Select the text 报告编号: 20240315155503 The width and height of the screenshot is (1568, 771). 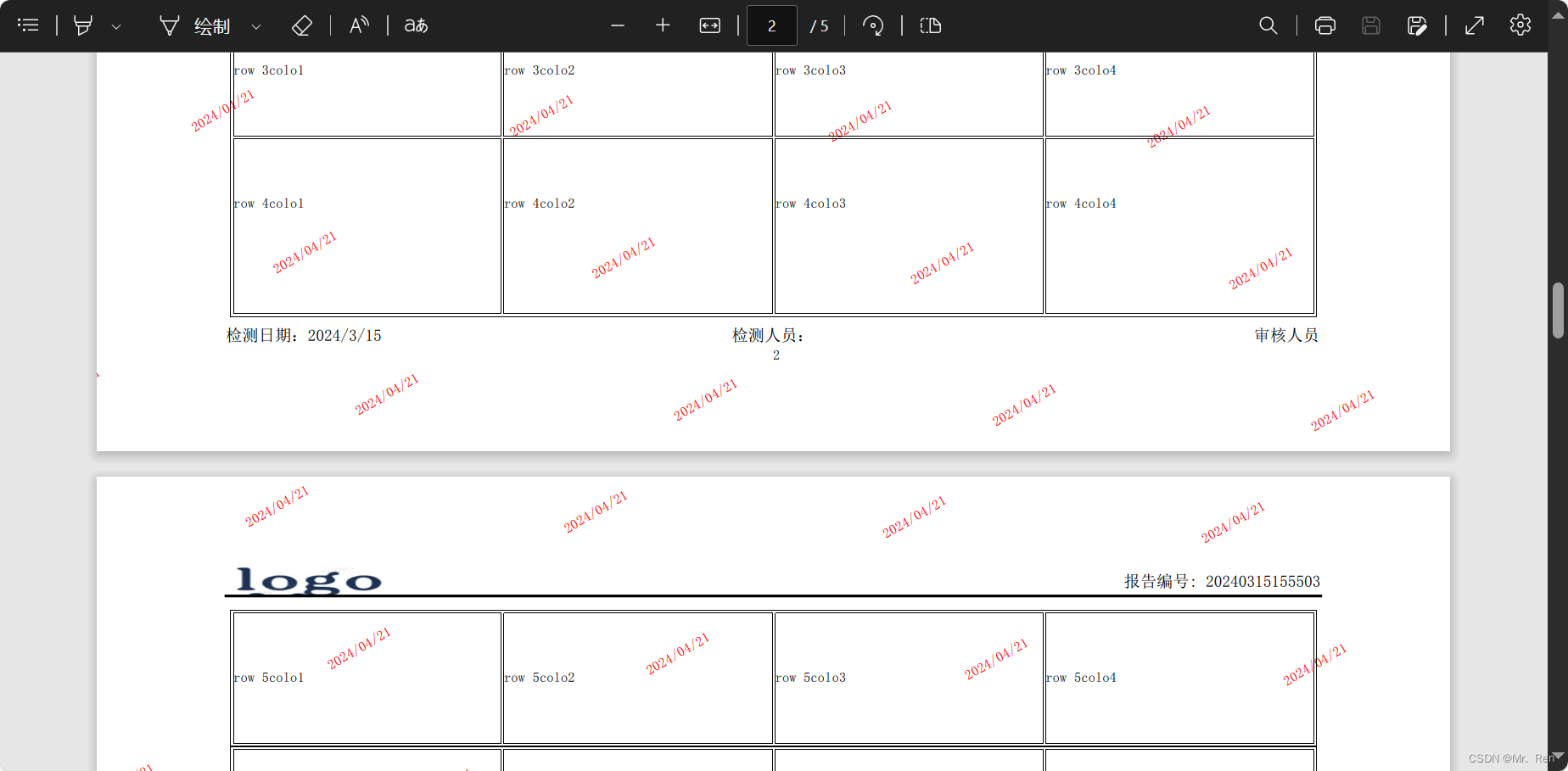pos(1222,581)
